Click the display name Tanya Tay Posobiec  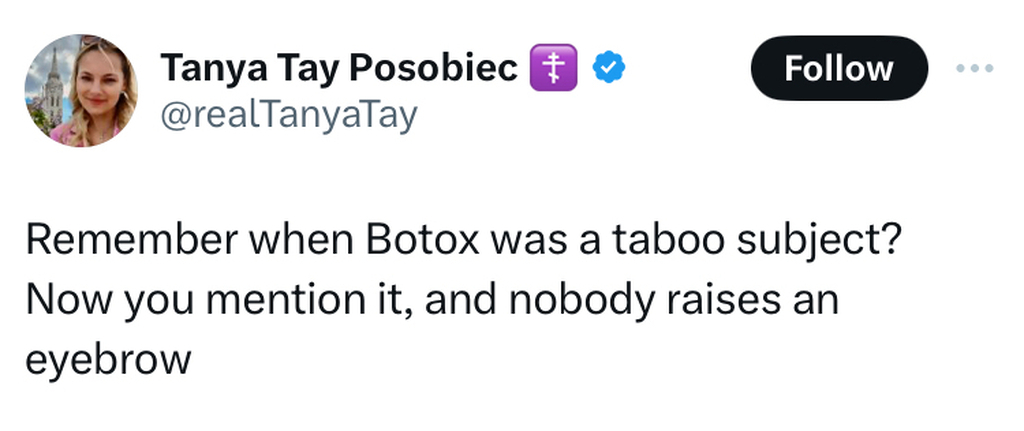[x=339, y=69]
